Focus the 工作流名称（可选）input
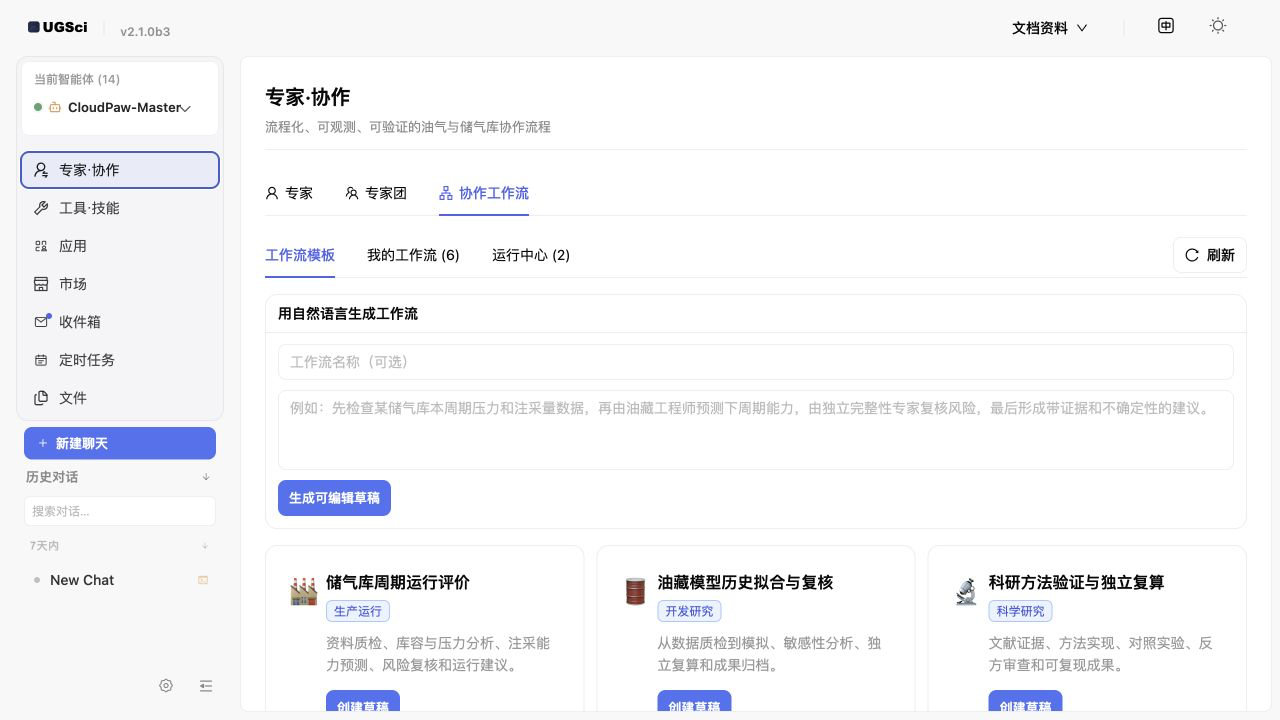Screen dimensions: 1280x720 pos(756,362)
